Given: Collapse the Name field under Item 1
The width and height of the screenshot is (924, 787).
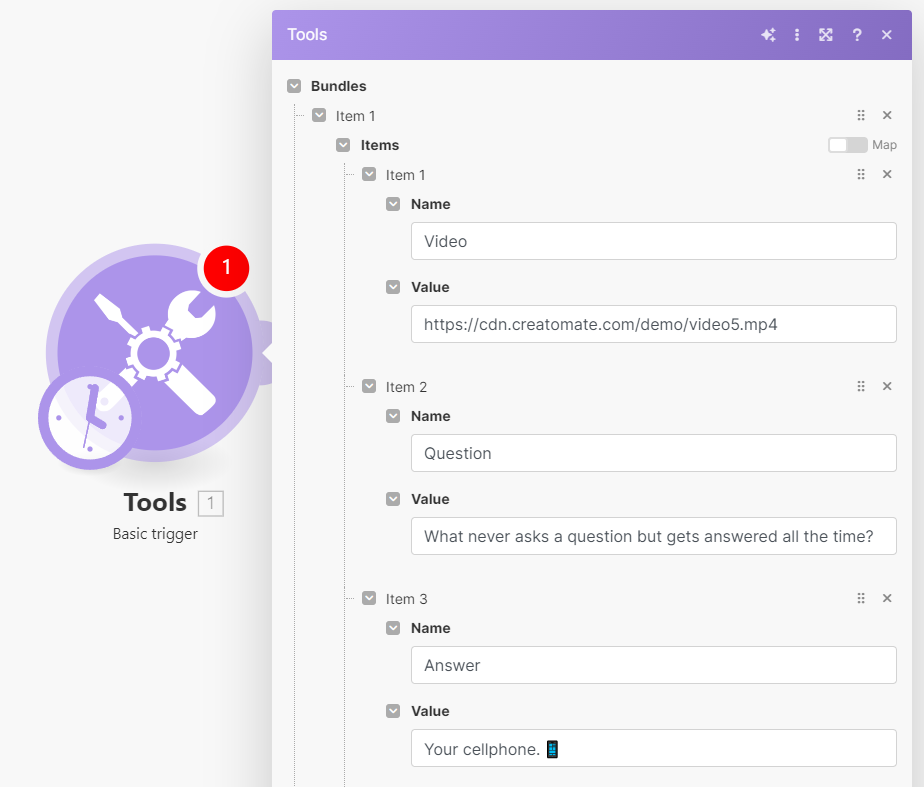Looking at the screenshot, I should pyautogui.click(x=394, y=204).
